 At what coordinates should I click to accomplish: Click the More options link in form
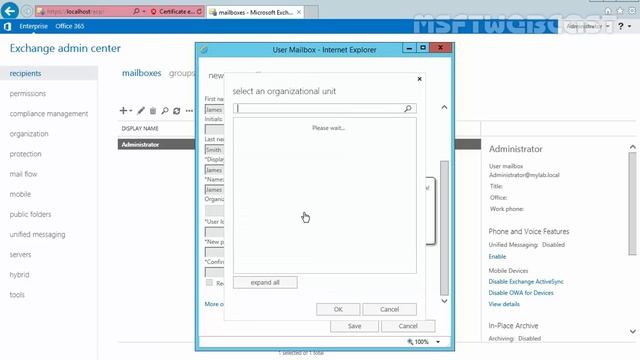(214, 304)
